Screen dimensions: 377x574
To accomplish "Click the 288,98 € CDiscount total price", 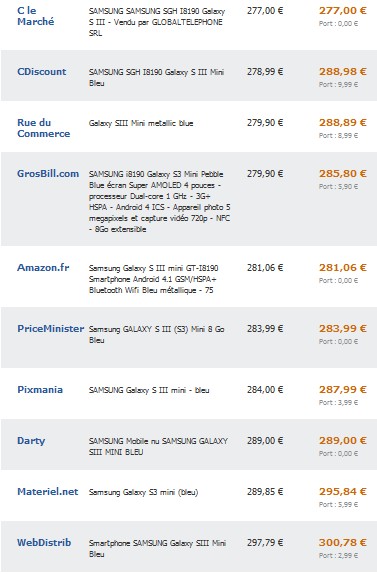I will pyautogui.click(x=343, y=72).
